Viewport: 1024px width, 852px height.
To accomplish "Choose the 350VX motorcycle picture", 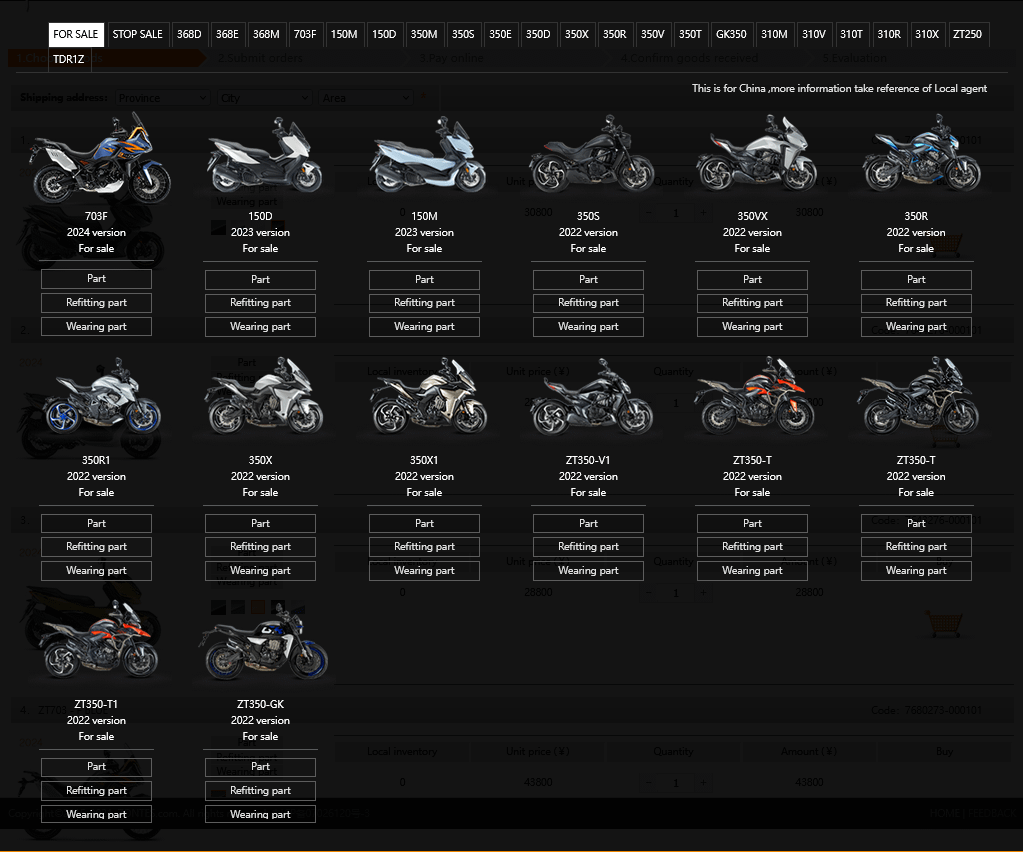I will 753,160.
